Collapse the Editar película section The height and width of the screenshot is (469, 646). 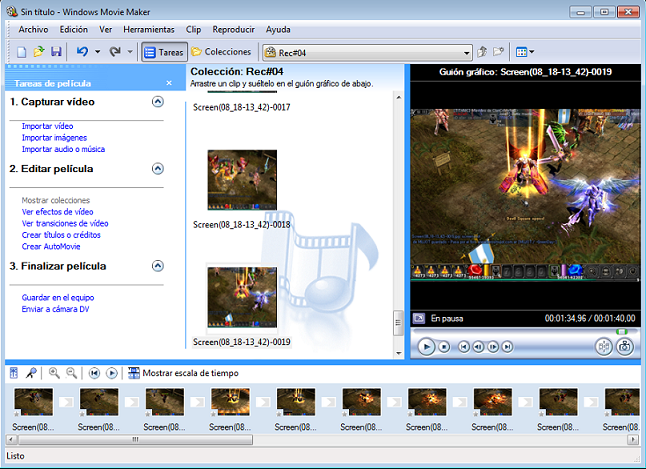point(158,169)
